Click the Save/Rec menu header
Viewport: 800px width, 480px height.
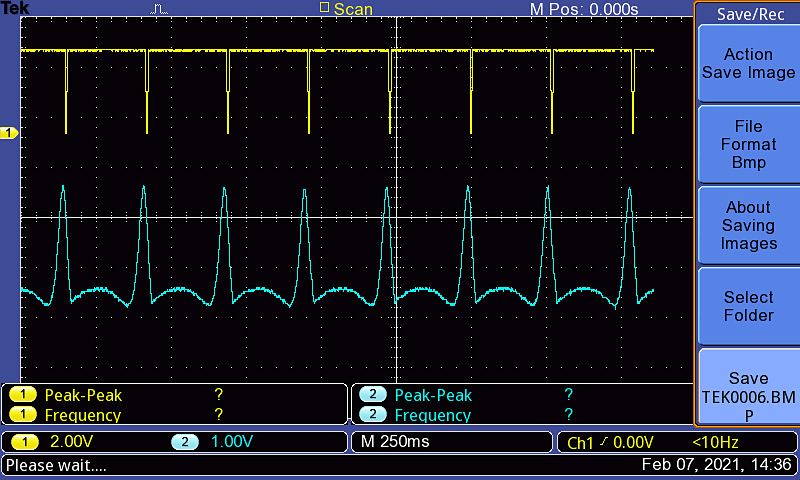click(747, 14)
